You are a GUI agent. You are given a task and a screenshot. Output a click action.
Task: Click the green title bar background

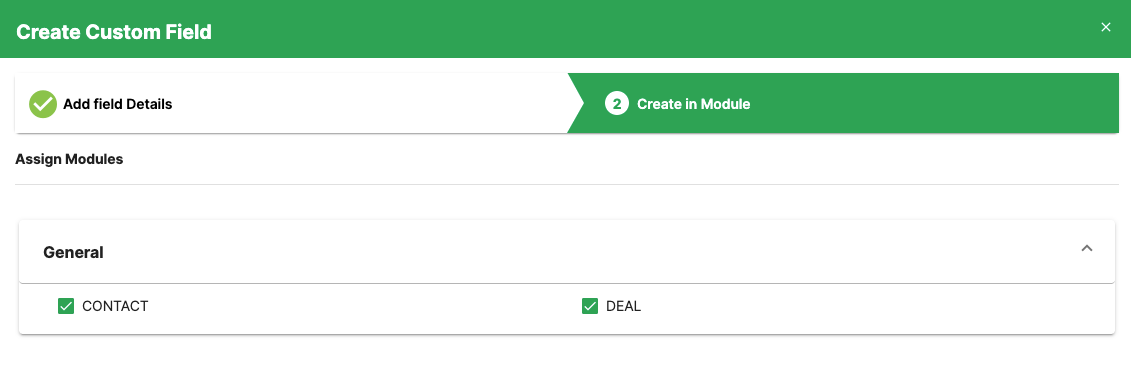tap(649, 29)
